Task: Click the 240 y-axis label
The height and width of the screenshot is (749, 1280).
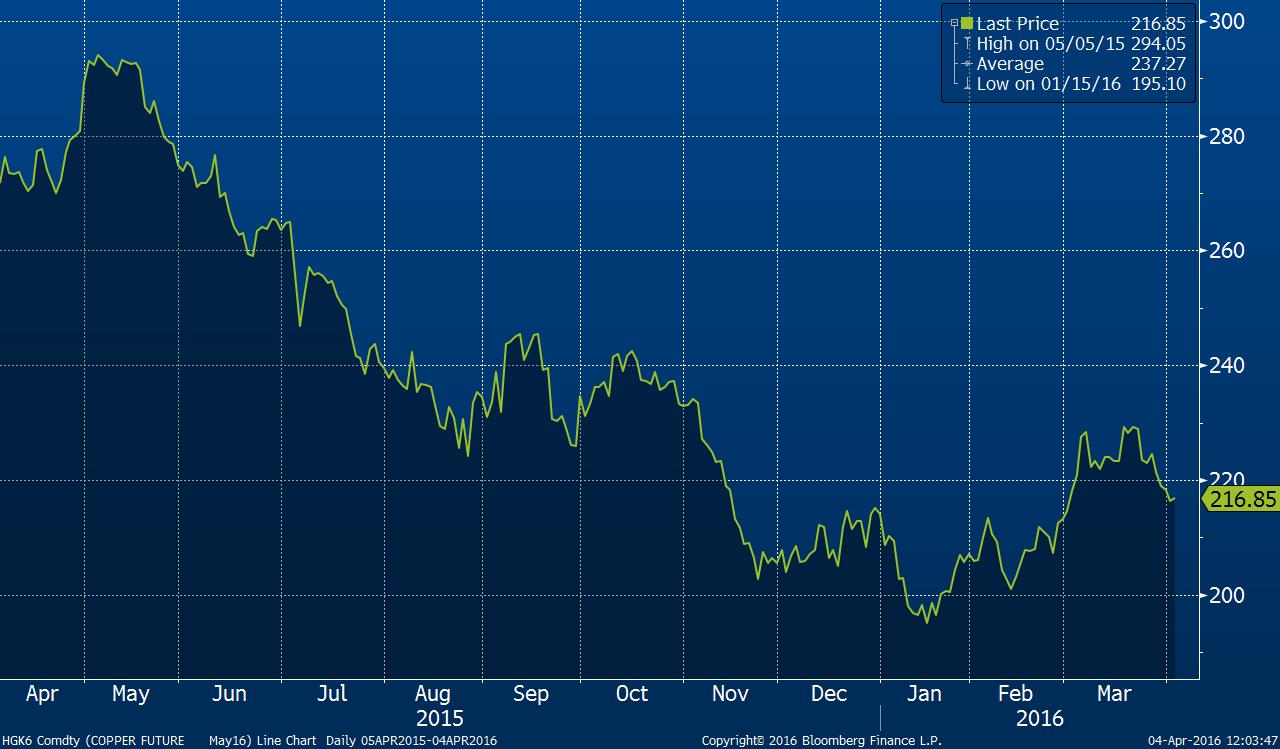Action: coord(1226,365)
